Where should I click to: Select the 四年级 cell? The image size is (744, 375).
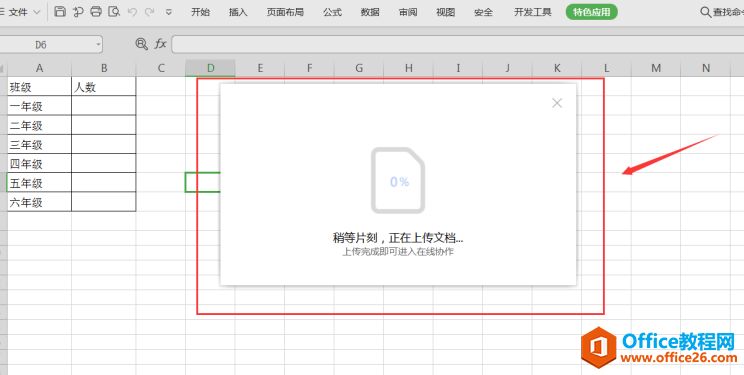39,164
